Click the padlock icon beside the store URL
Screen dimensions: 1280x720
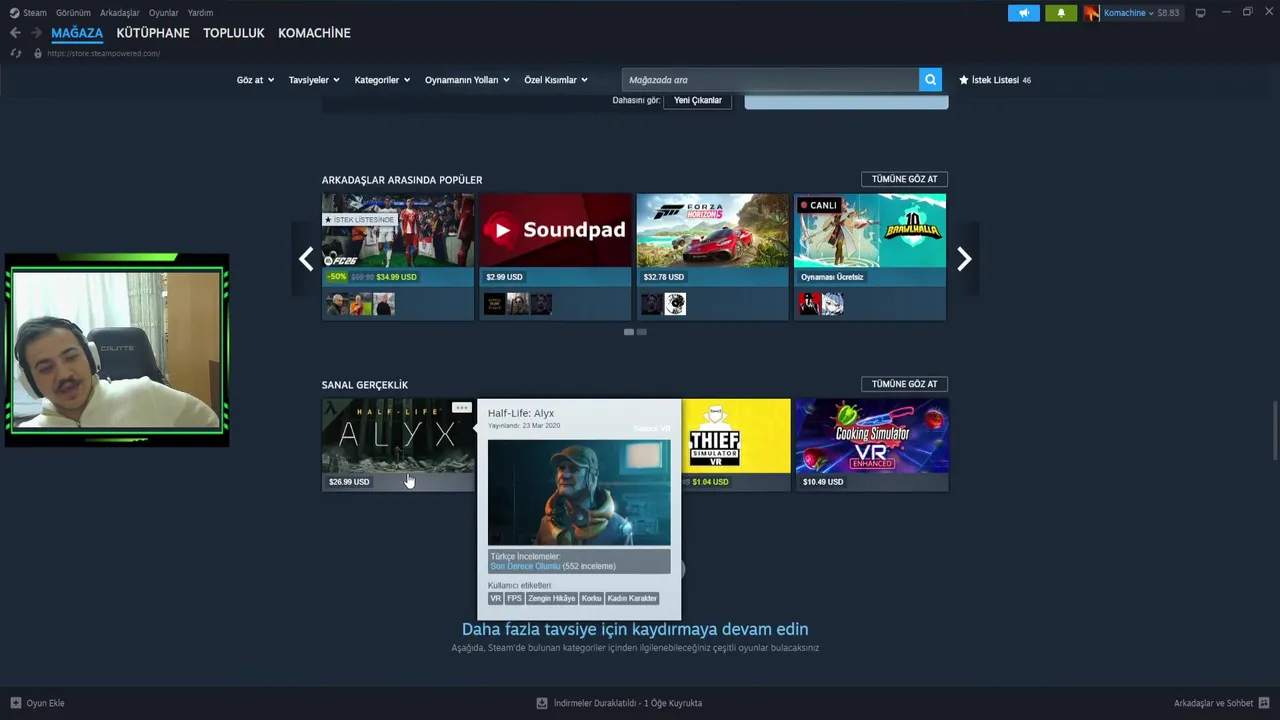38,53
